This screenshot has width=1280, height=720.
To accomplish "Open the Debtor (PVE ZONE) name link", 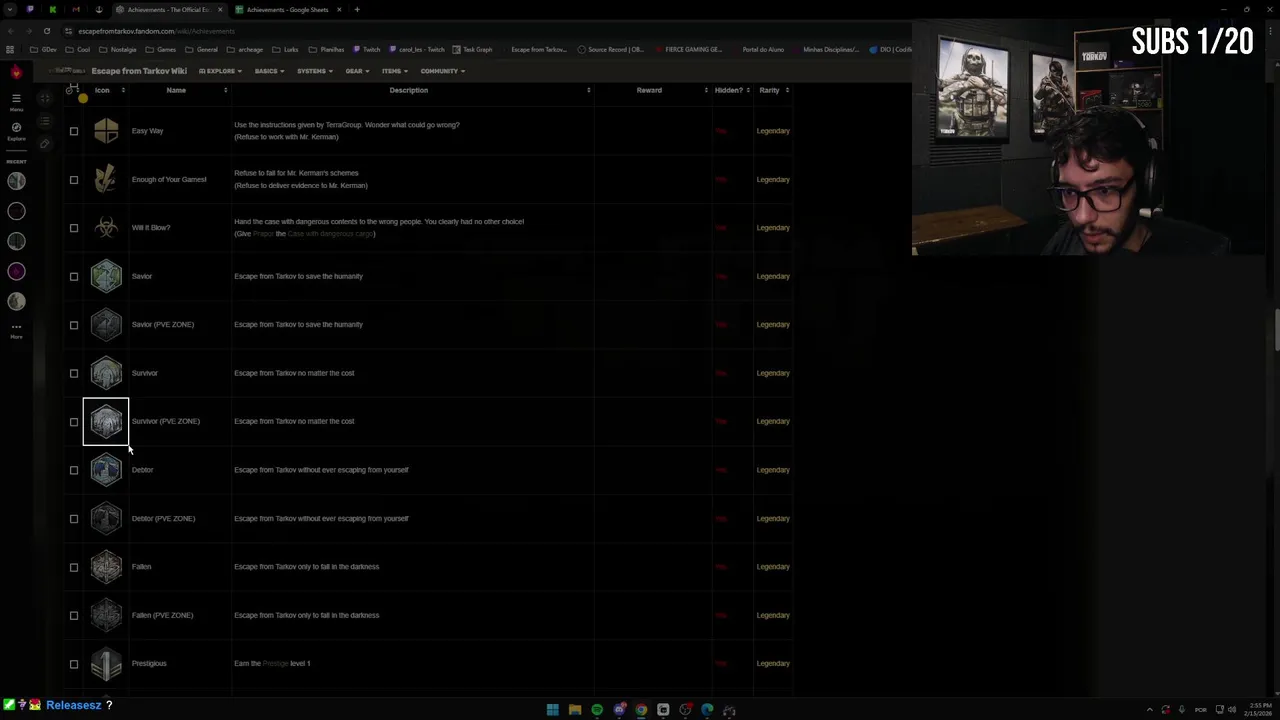I will [163, 518].
